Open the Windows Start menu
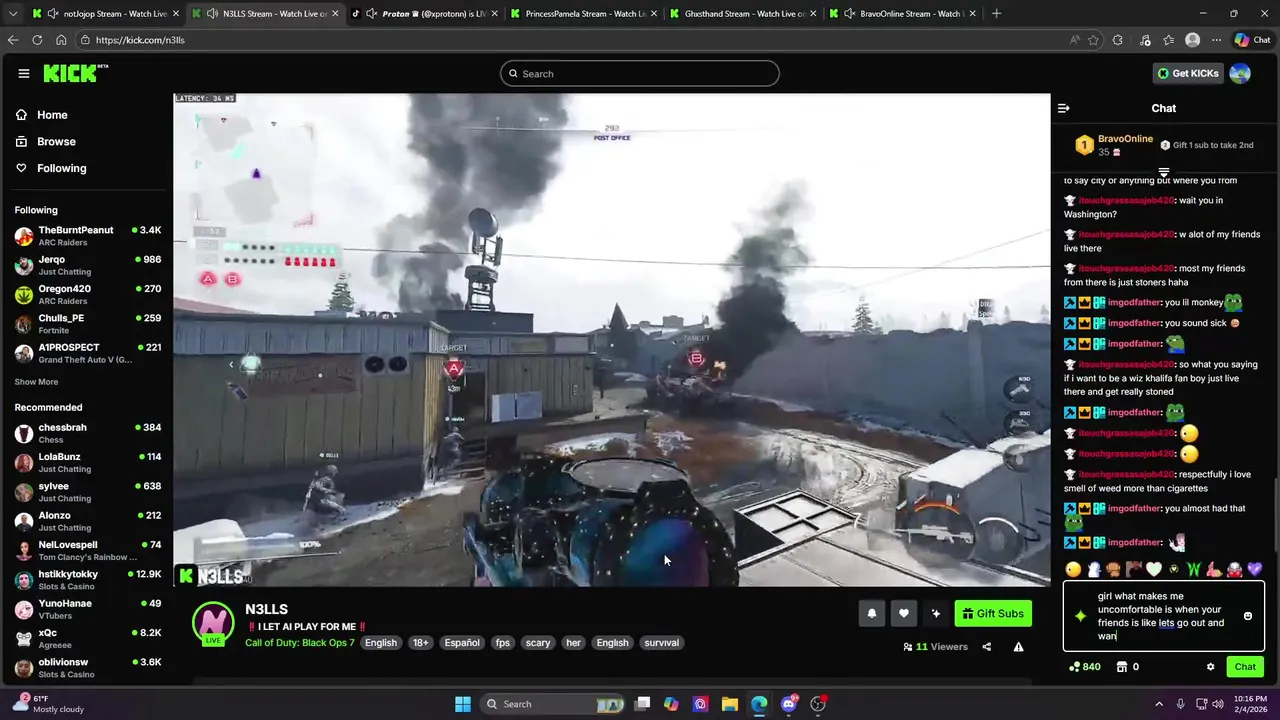 (463, 704)
